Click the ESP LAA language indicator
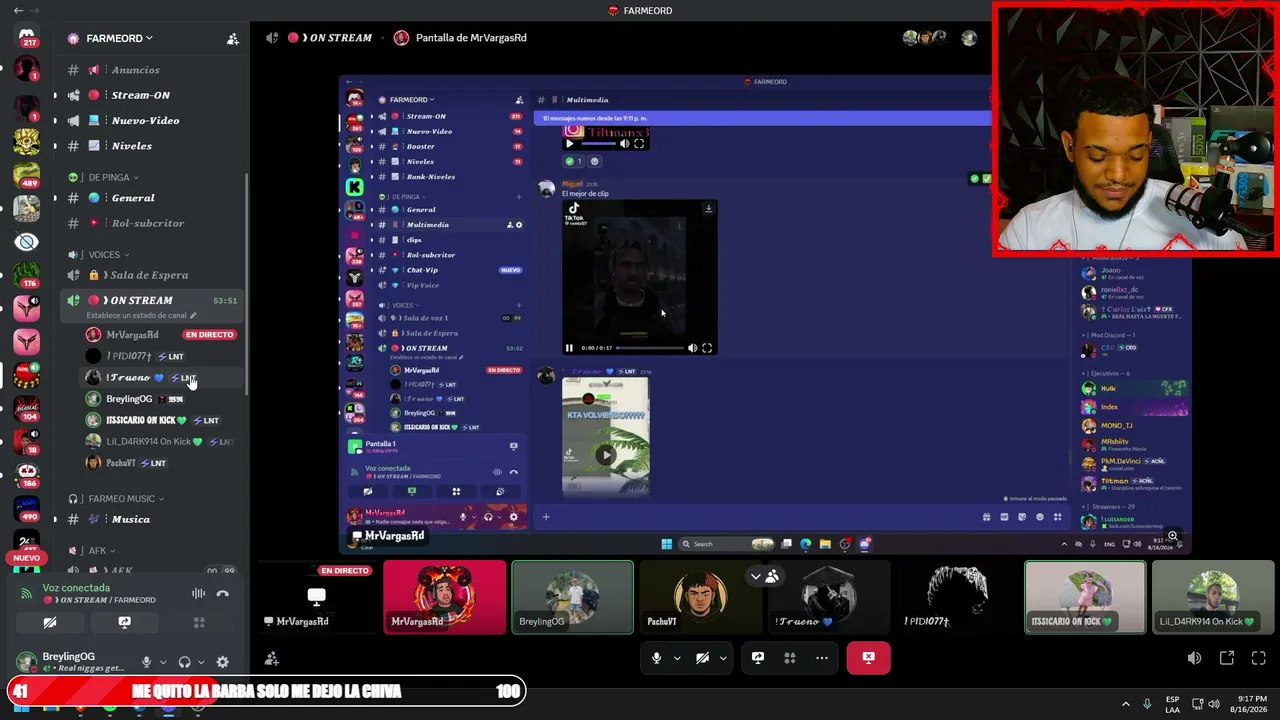The width and height of the screenshot is (1280, 720). 1172,703
